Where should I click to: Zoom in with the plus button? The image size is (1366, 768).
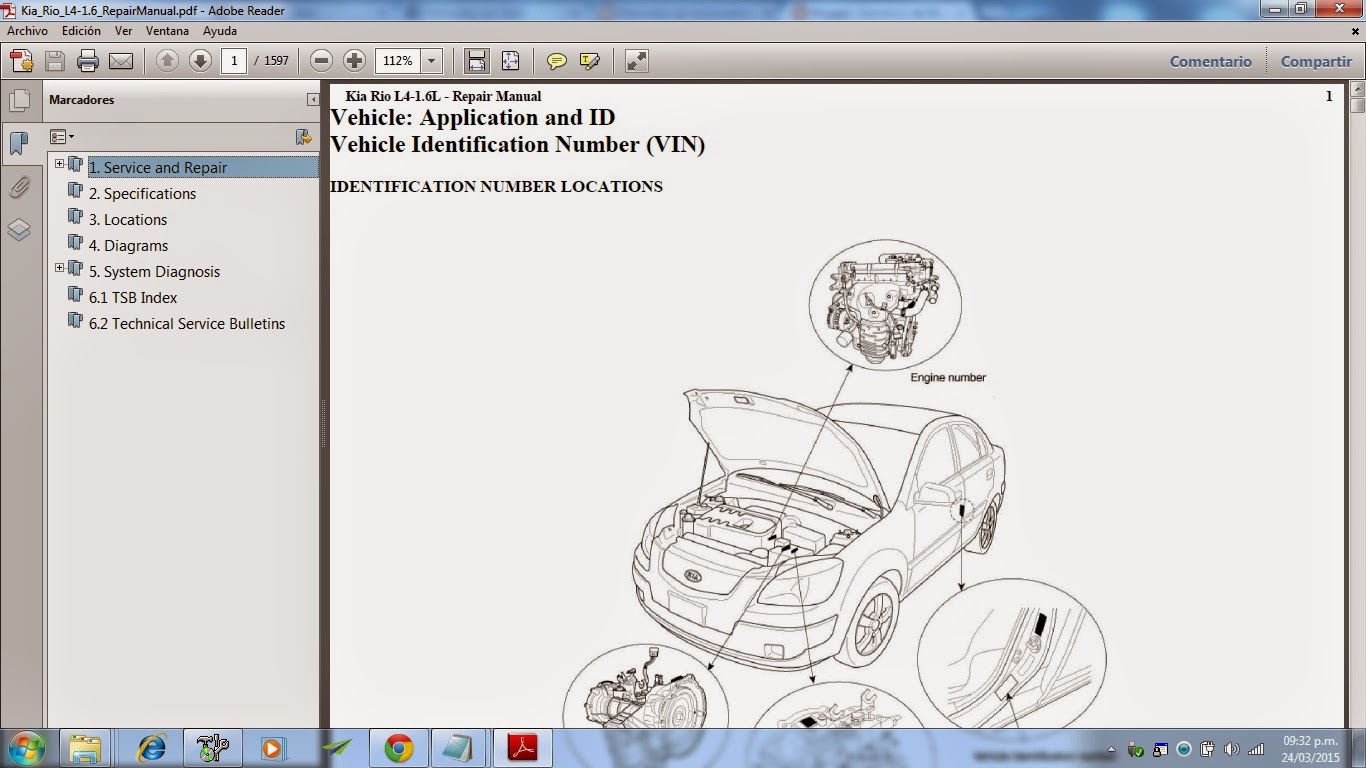click(x=354, y=61)
